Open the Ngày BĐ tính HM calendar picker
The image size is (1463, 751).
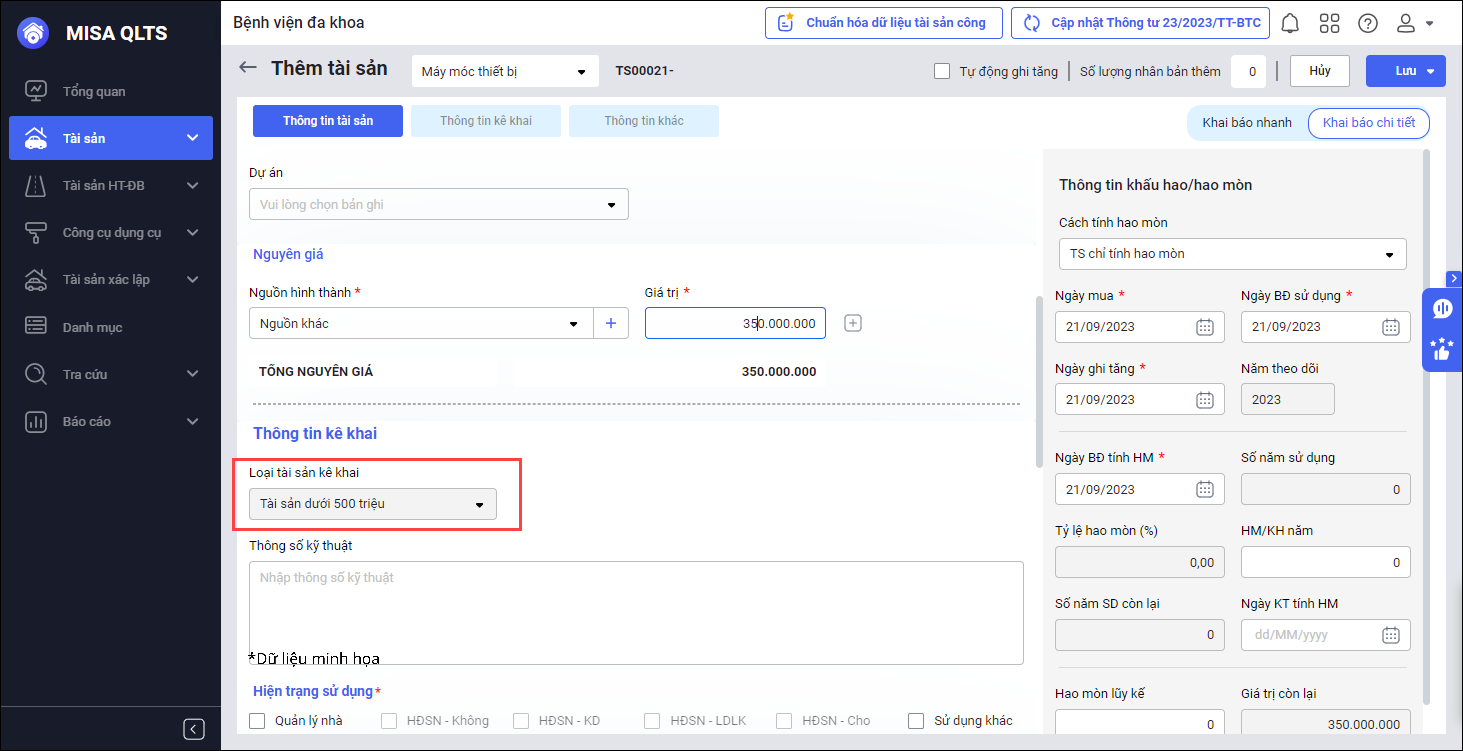[x=1205, y=490]
